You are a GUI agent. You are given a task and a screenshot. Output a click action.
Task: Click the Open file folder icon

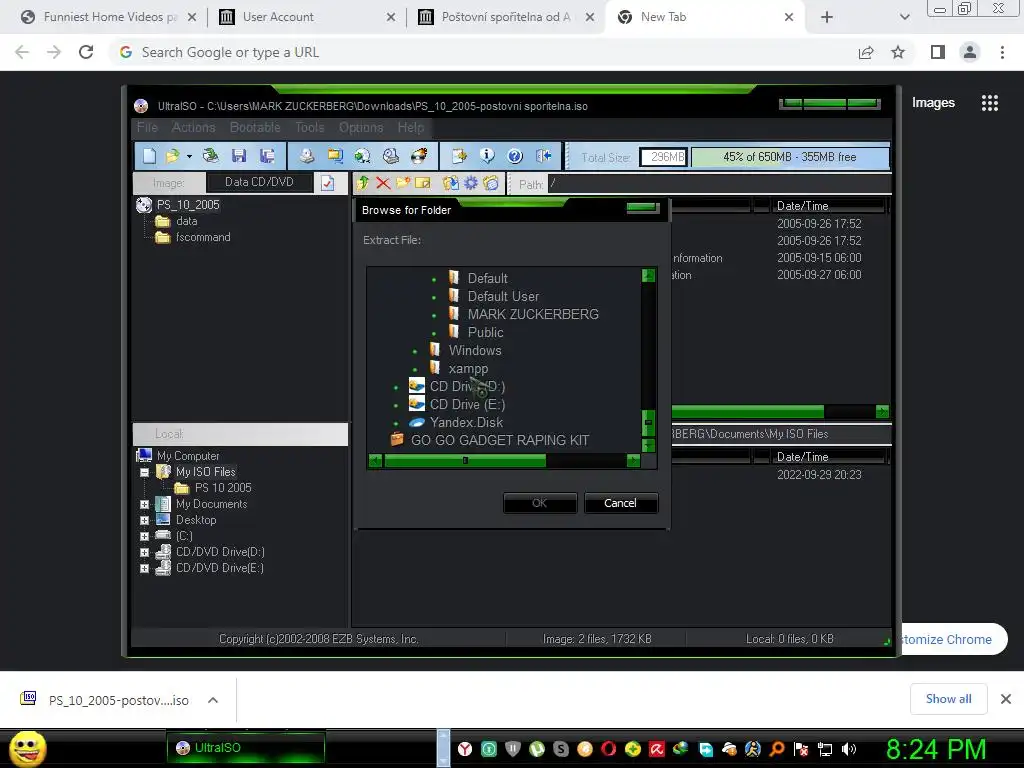(172, 155)
